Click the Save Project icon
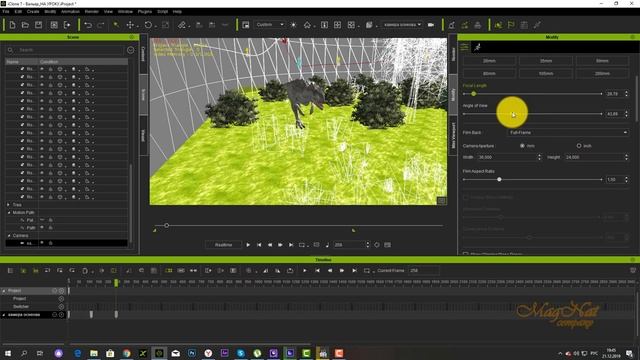This screenshot has height=360, width=640. [x=38, y=25]
